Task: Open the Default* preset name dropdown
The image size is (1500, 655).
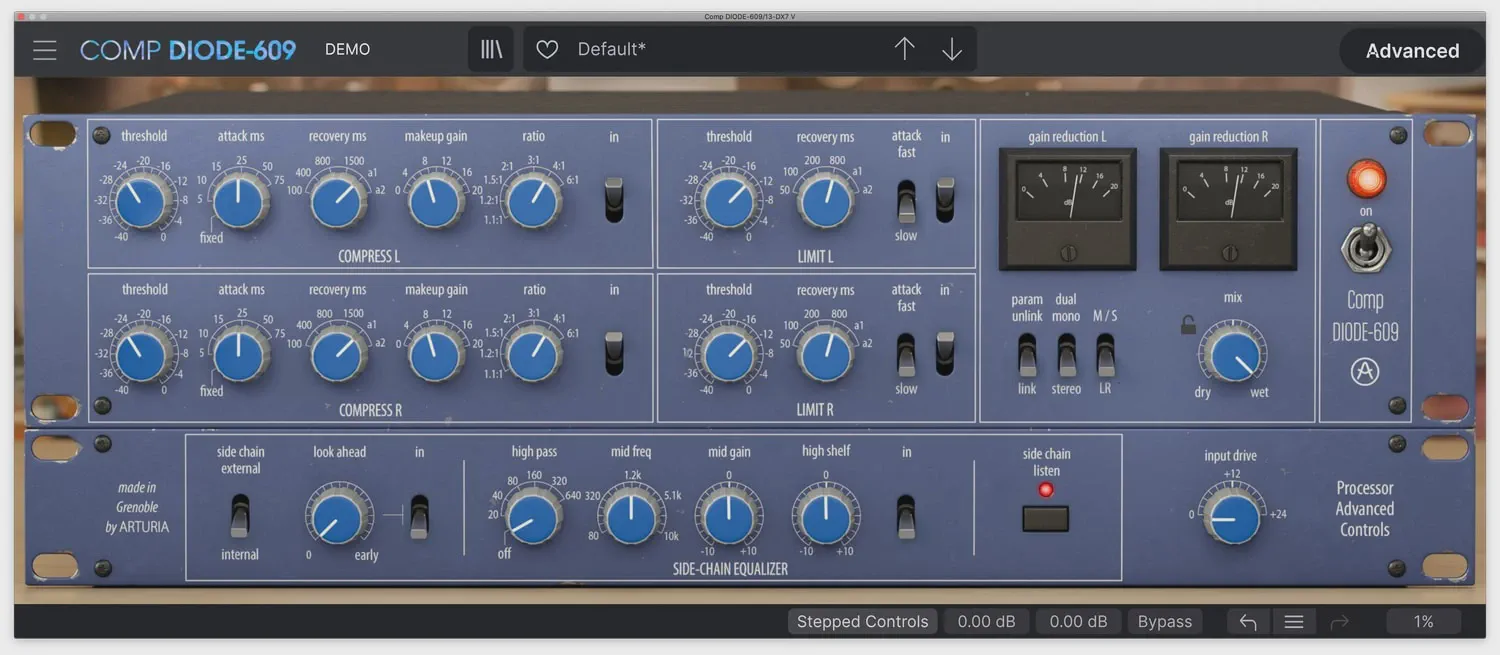Action: coord(720,50)
